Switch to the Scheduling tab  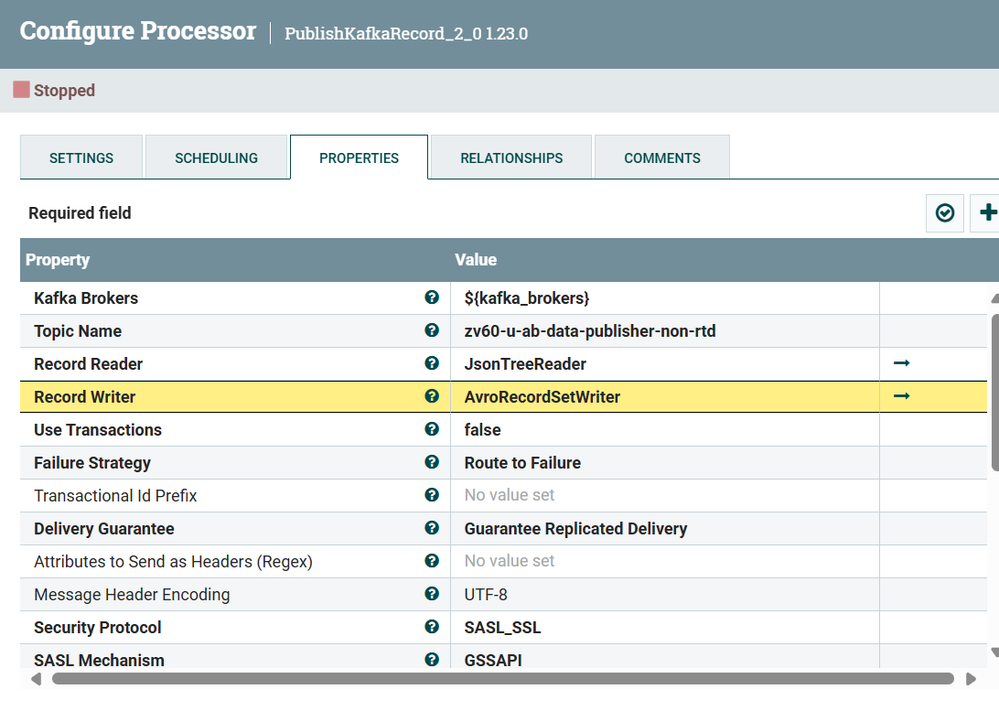pos(216,158)
